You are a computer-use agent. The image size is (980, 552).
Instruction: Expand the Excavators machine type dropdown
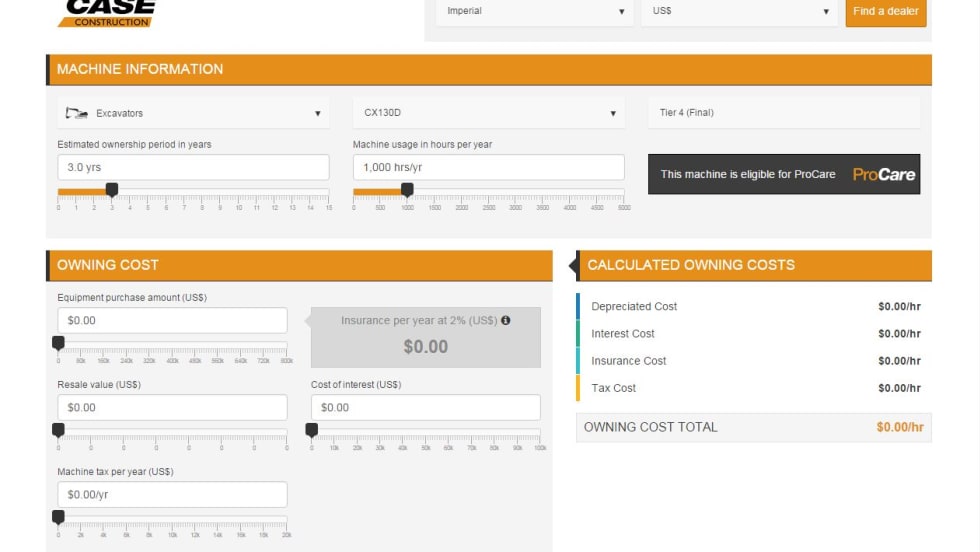tap(193, 113)
